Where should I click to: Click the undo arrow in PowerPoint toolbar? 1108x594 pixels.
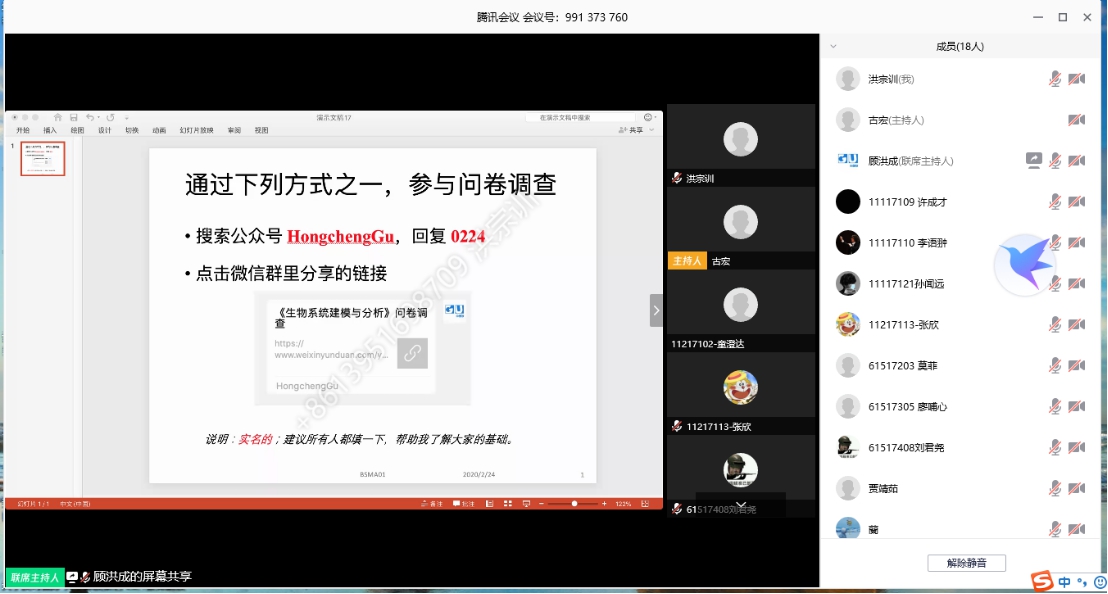click(90, 117)
